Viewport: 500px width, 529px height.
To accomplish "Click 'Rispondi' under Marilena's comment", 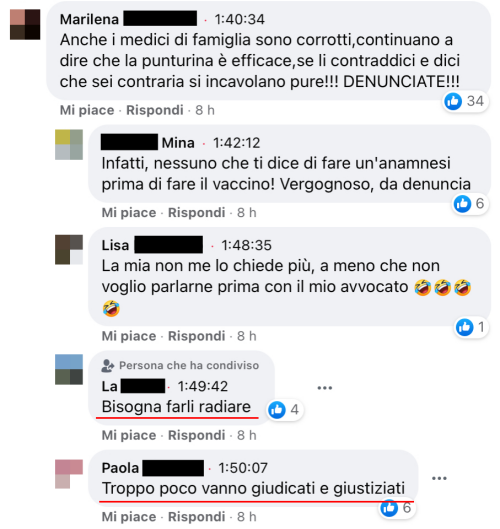I will click(155, 110).
